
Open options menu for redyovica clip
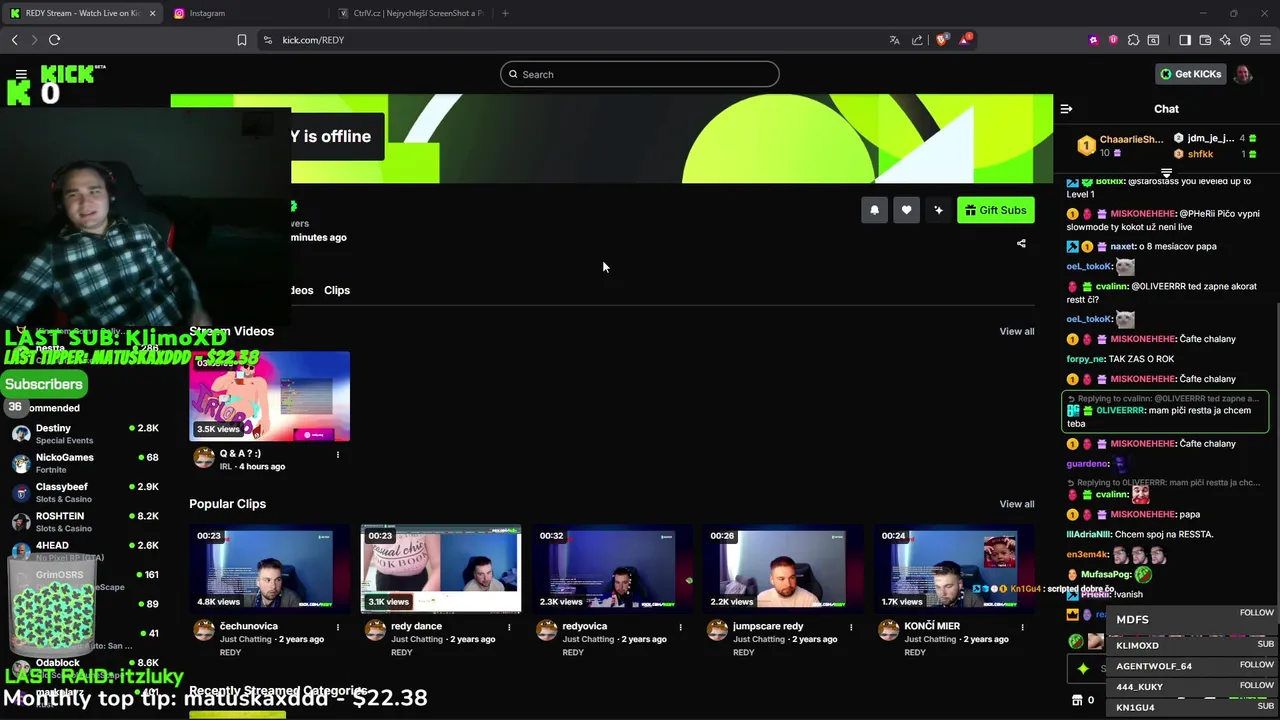[680, 627]
